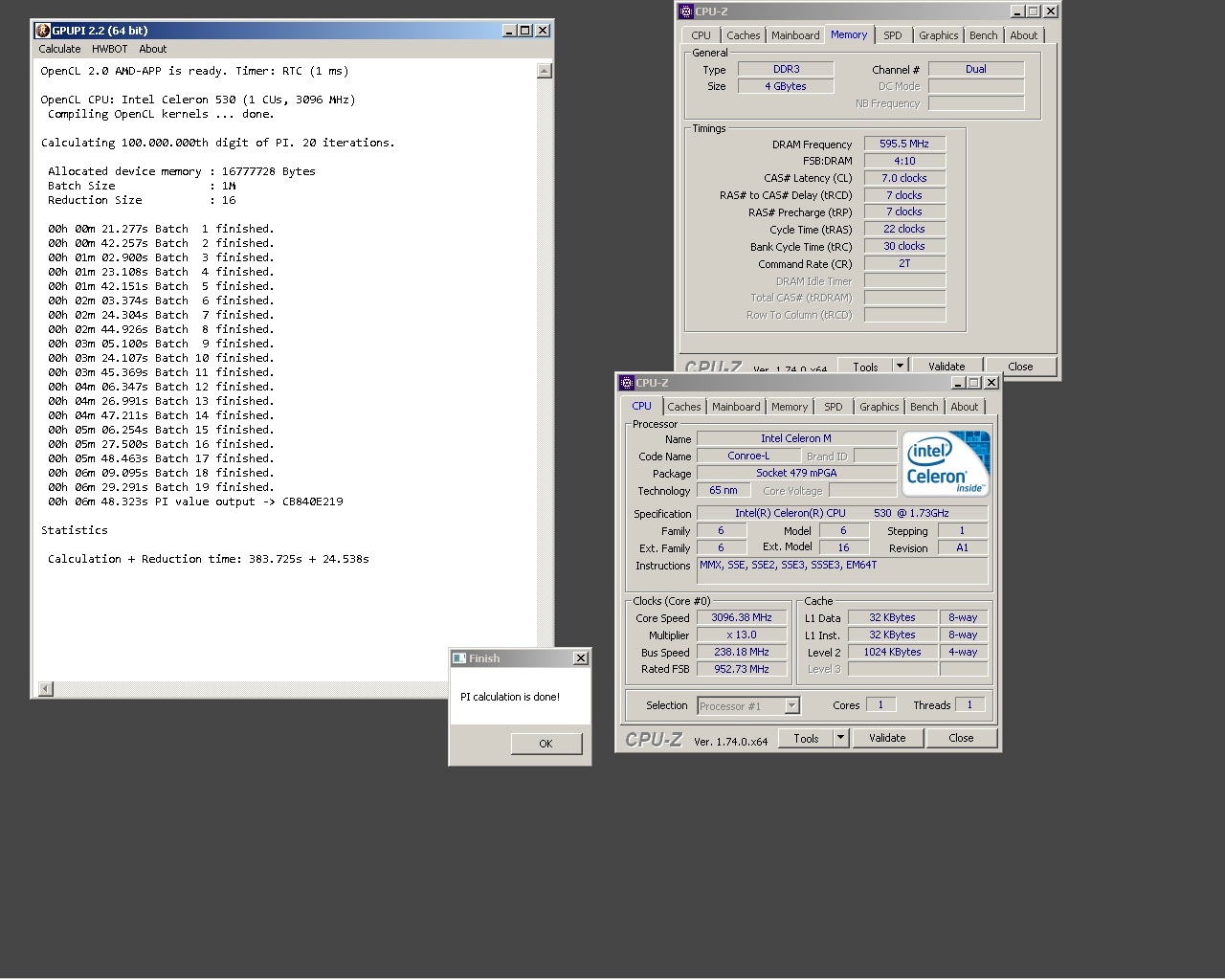Open About tab in lower CPU-Z window
This screenshot has height=980, width=1225.
(x=965, y=407)
